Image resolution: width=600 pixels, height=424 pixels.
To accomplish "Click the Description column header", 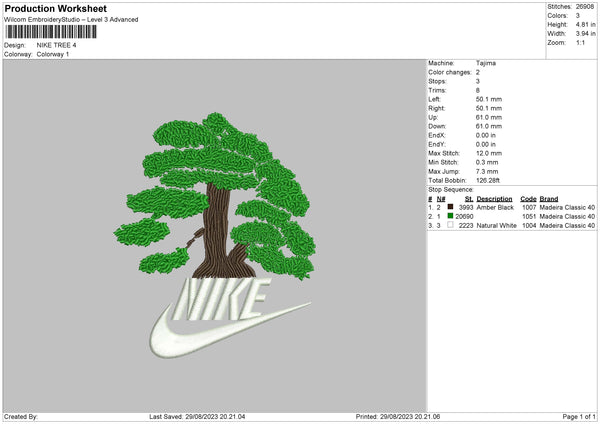I will pos(493,199).
